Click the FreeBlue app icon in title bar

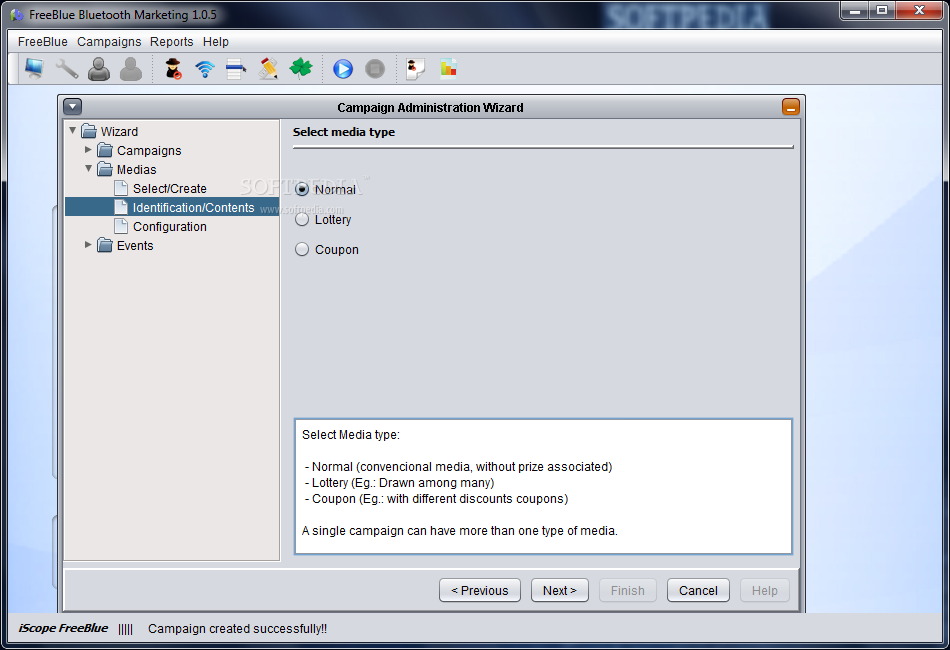(x=17, y=14)
